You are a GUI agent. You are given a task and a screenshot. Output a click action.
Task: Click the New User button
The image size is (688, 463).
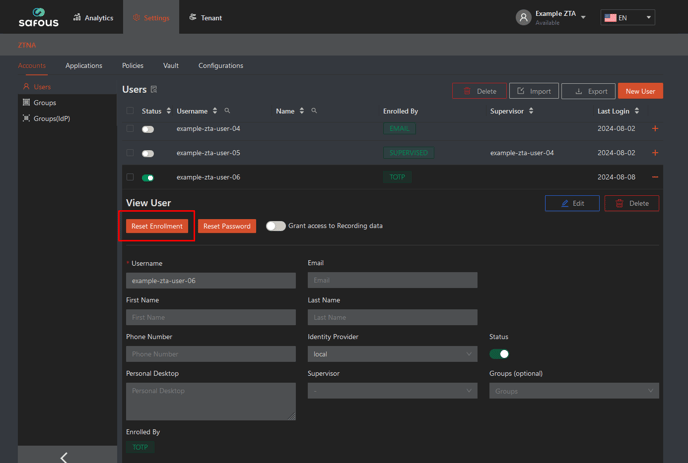(640, 91)
